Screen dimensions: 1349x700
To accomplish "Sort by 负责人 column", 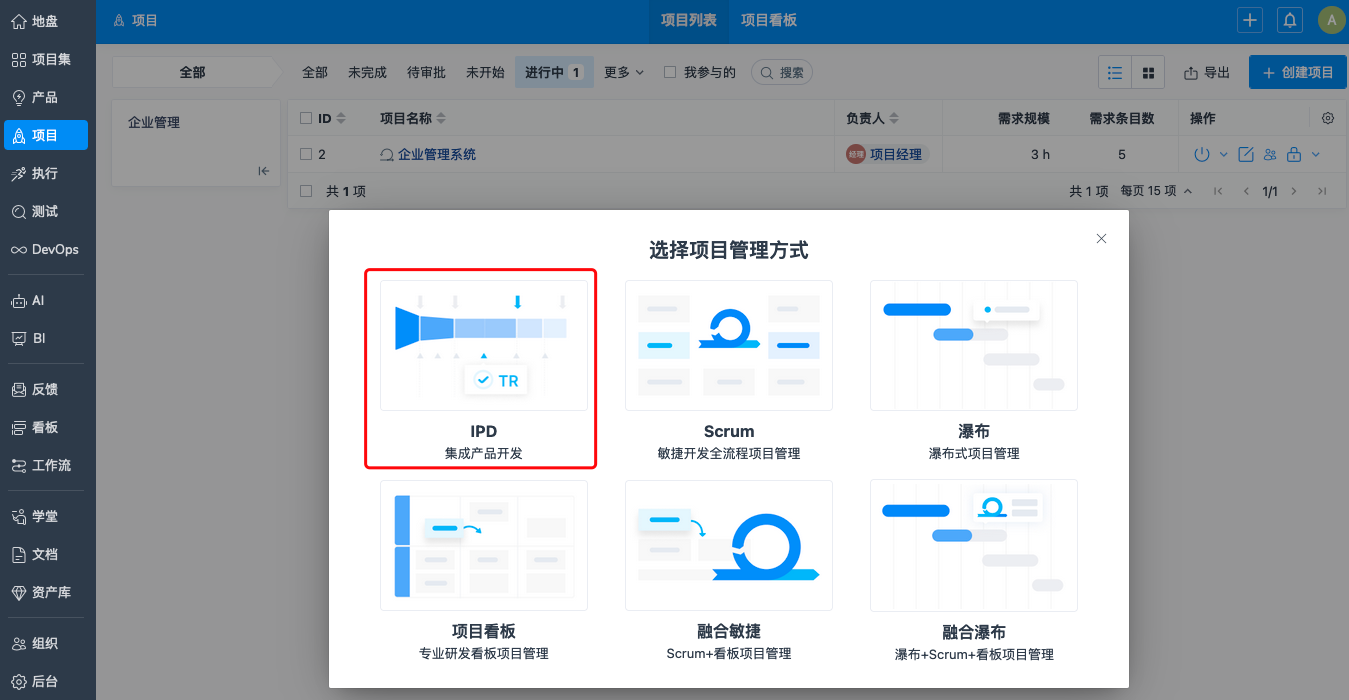I will click(x=871, y=118).
